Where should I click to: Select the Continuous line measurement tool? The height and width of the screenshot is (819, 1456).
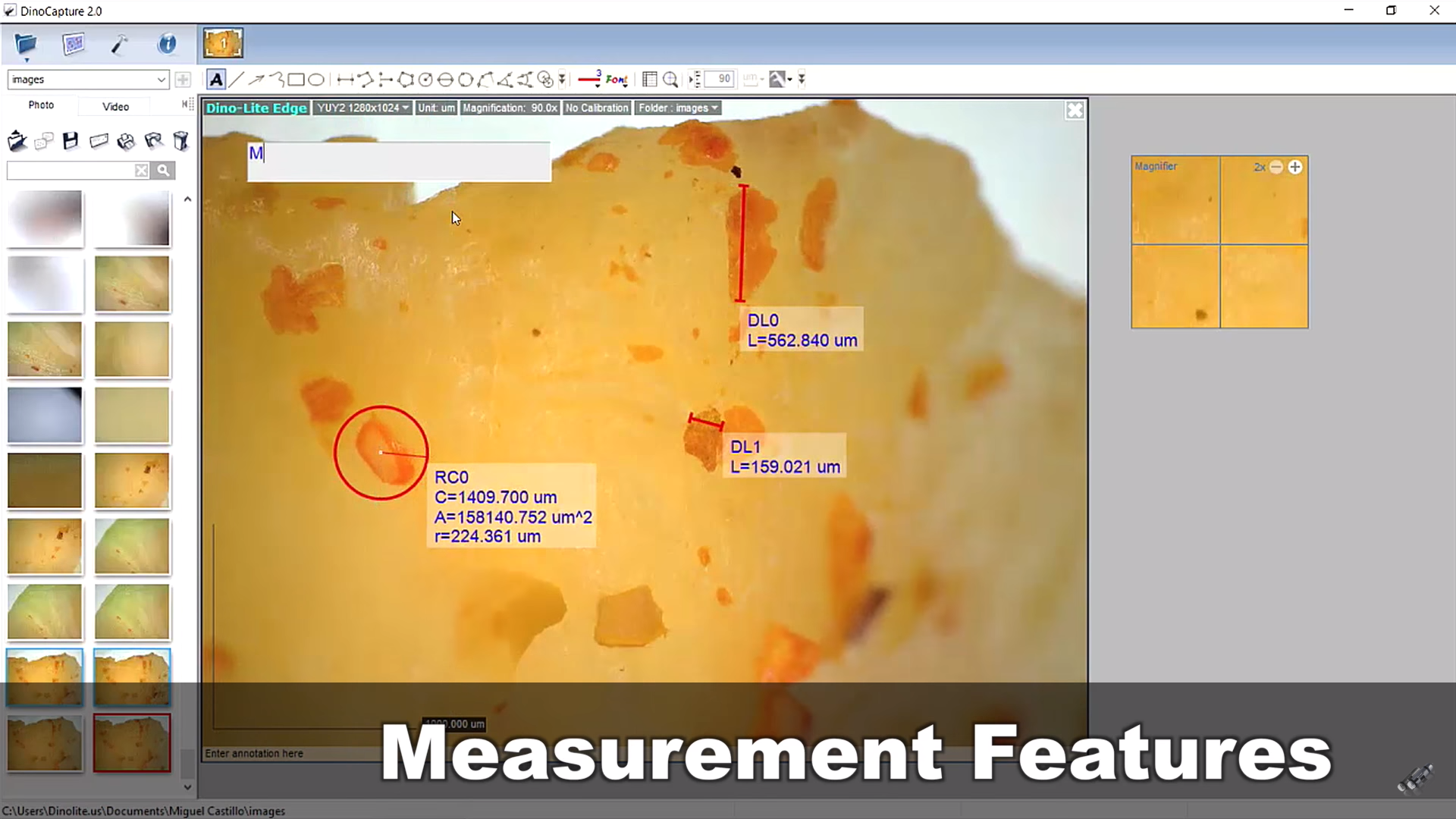coord(365,79)
